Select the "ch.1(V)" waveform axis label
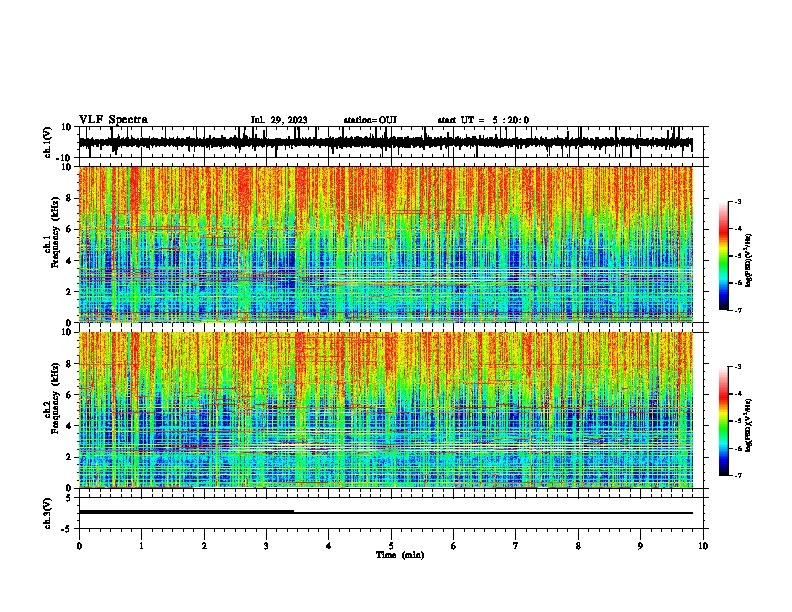792x612 pixels. point(48,142)
